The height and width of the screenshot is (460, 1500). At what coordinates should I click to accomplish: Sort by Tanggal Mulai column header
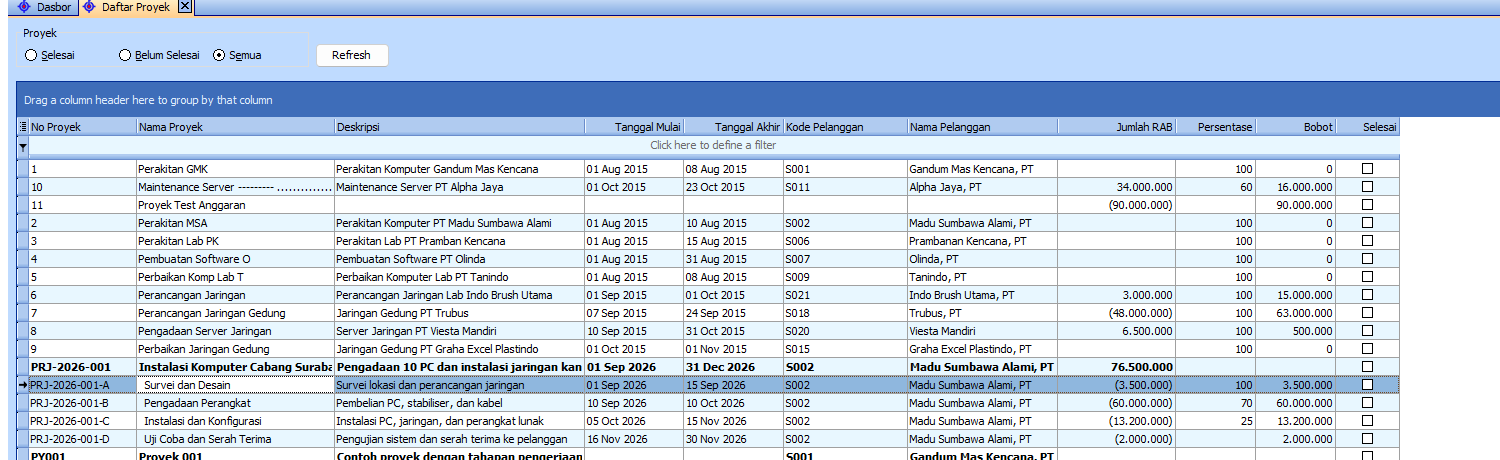[x=634, y=127]
